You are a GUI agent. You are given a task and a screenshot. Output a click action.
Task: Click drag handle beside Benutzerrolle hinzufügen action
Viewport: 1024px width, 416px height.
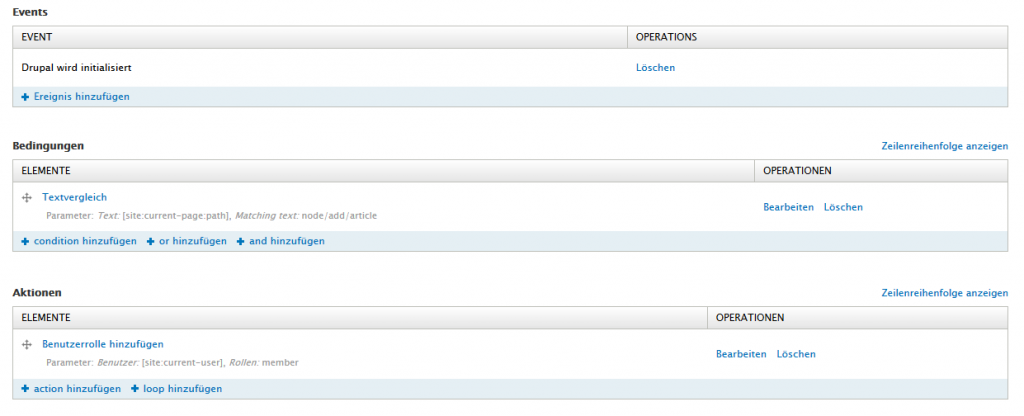(x=26, y=344)
